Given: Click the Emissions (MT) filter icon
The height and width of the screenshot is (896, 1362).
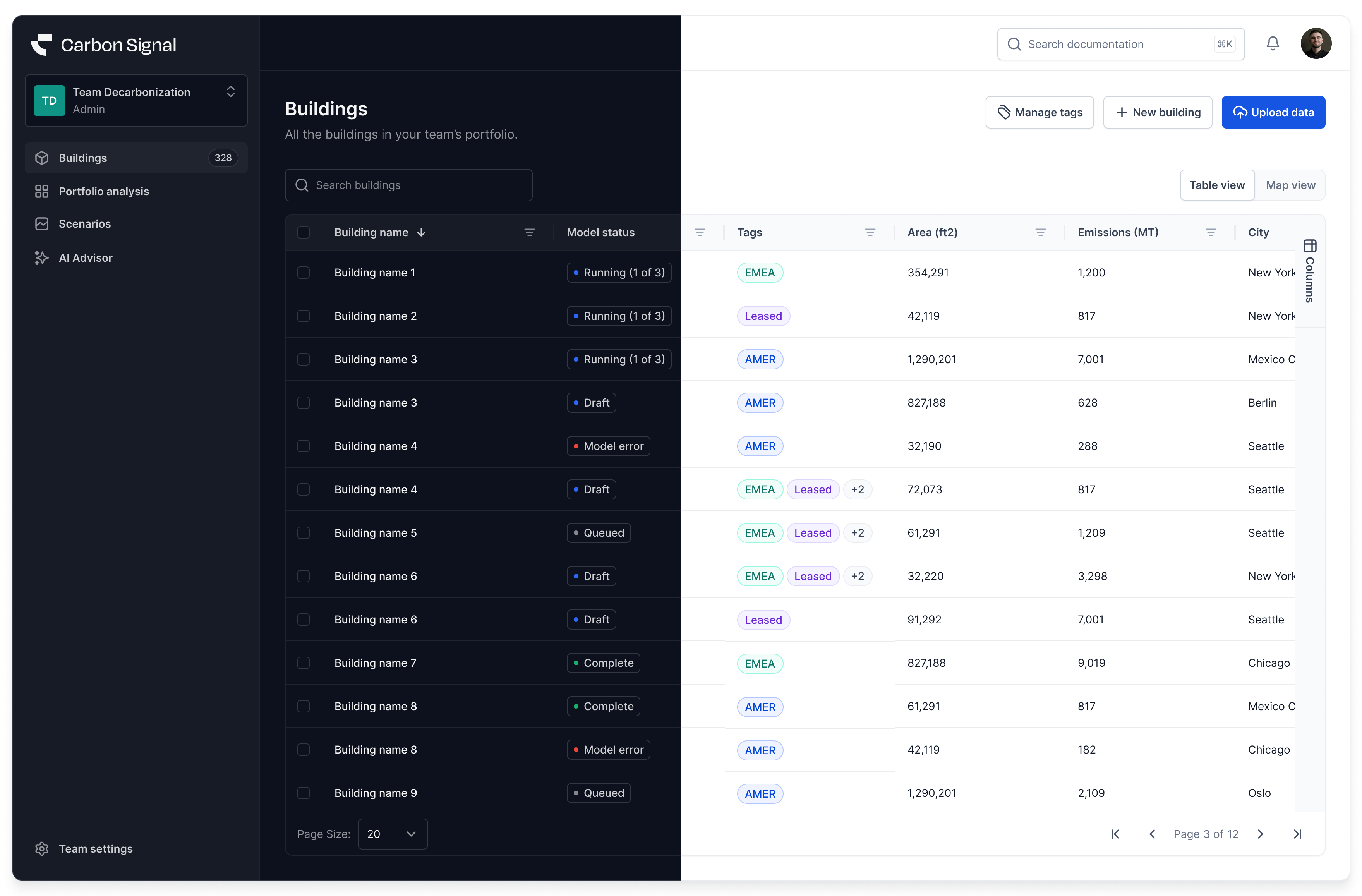Looking at the screenshot, I should [x=1210, y=232].
